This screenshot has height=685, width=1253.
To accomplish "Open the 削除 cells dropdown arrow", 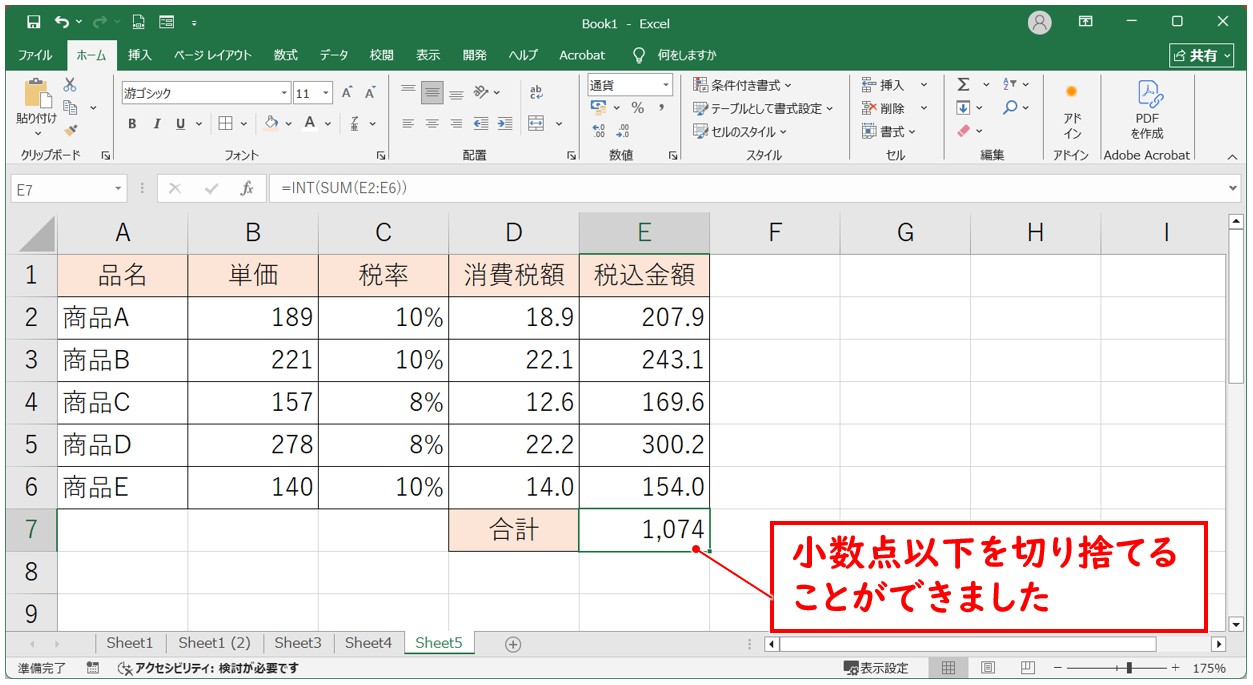I will pos(923,108).
